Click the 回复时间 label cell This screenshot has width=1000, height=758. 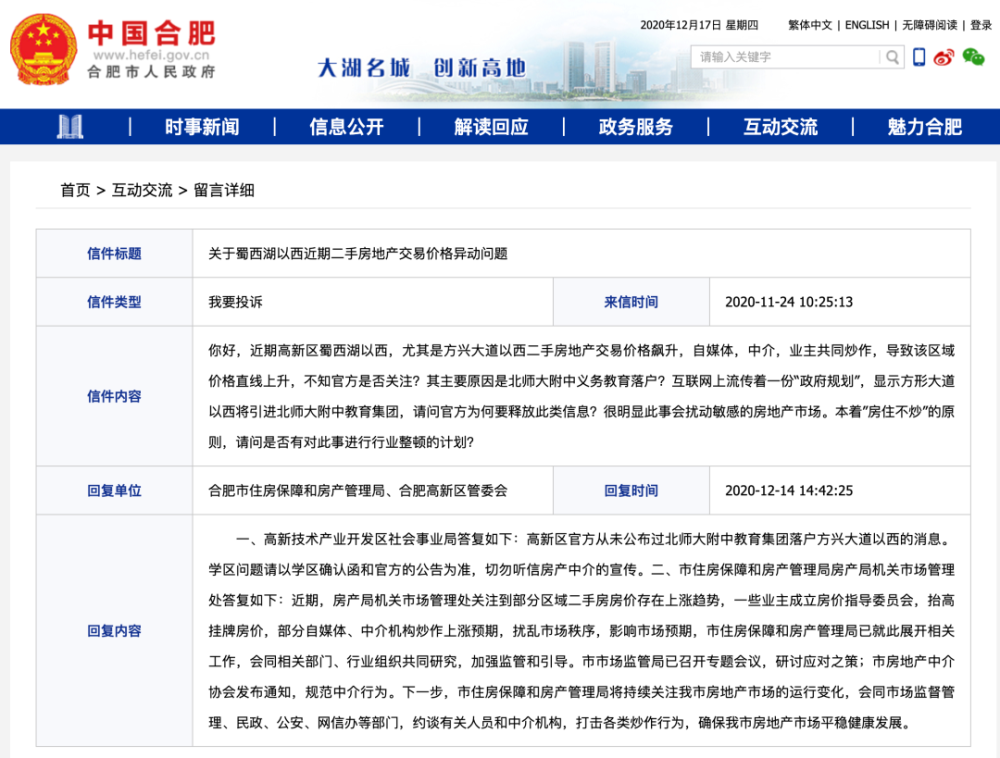coord(631,491)
